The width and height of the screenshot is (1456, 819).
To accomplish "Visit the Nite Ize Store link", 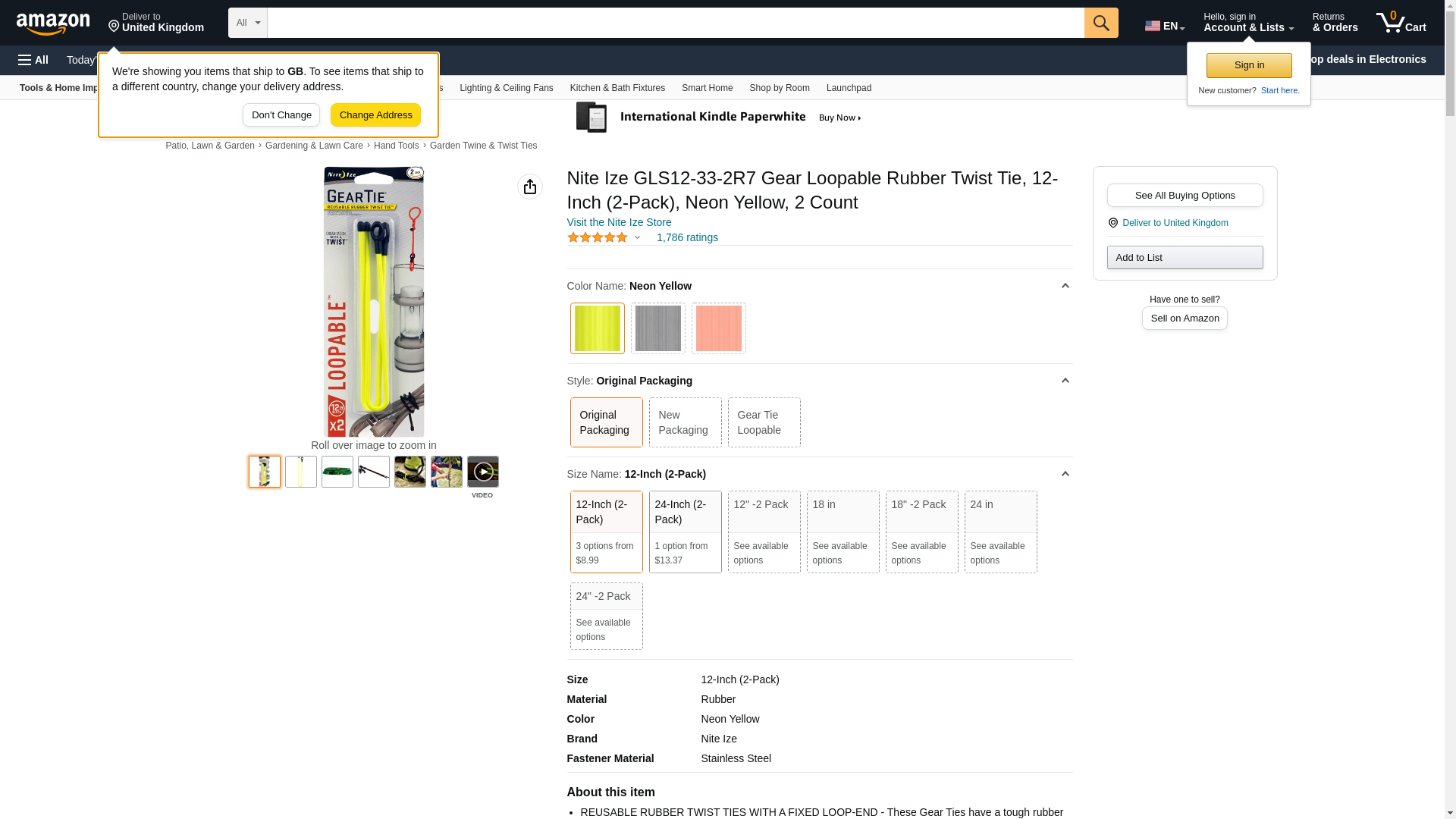I will click(619, 223).
